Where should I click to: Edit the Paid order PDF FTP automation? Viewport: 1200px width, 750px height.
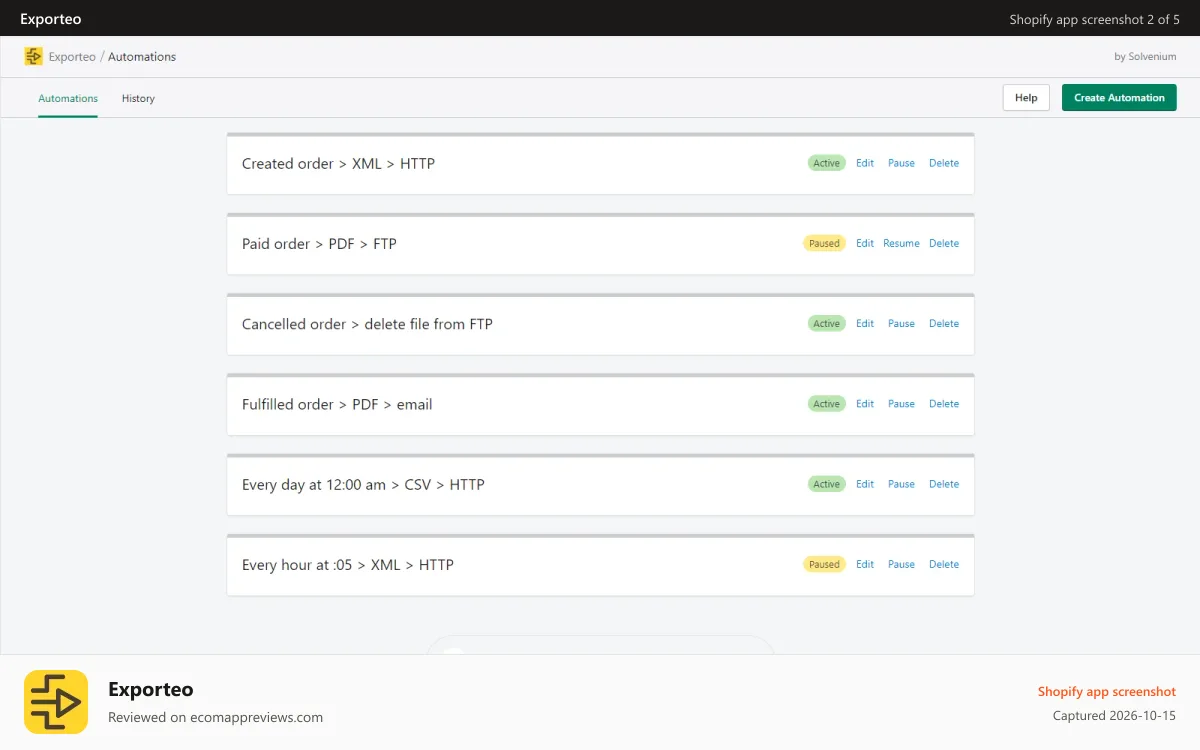pos(865,243)
